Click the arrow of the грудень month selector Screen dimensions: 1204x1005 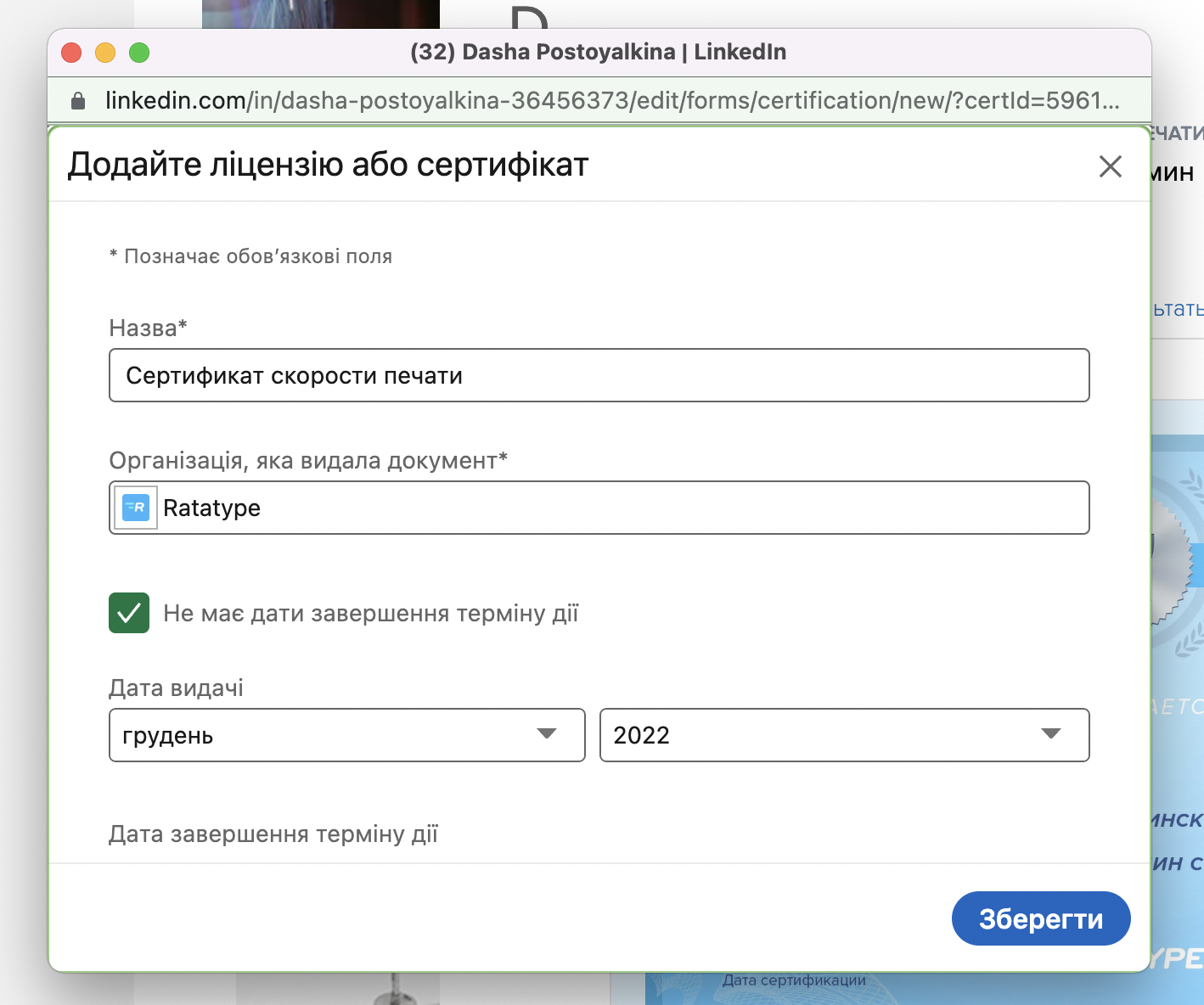[547, 733]
